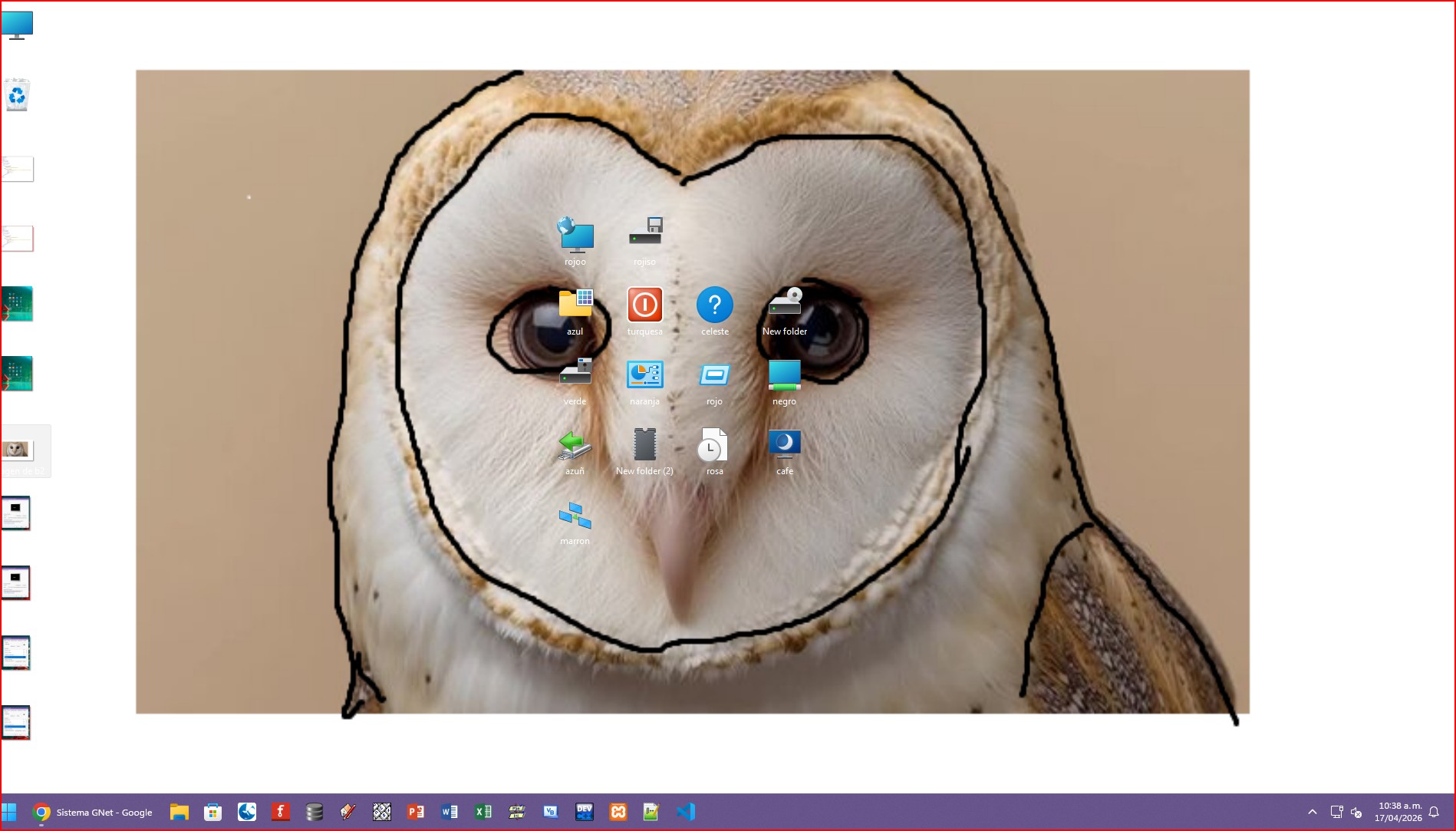Open the 'naranja' control panel icon
This screenshot has height=831, width=1456.
pyautogui.click(x=644, y=375)
